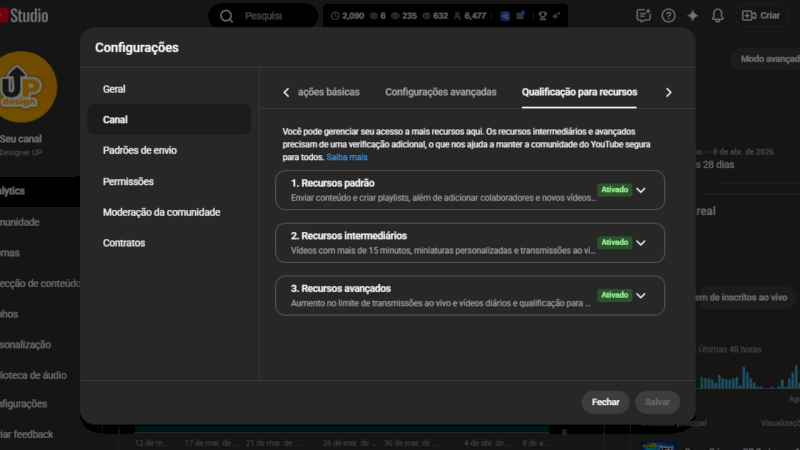The height and width of the screenshot is (450, 800).
Task: Click the eye stat showing 235
Action: [404, 16]
